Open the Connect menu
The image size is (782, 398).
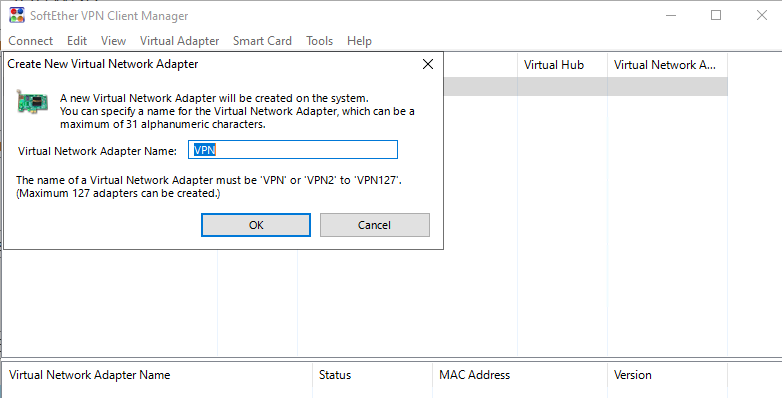pyautogui.click(x=30, y=41)
